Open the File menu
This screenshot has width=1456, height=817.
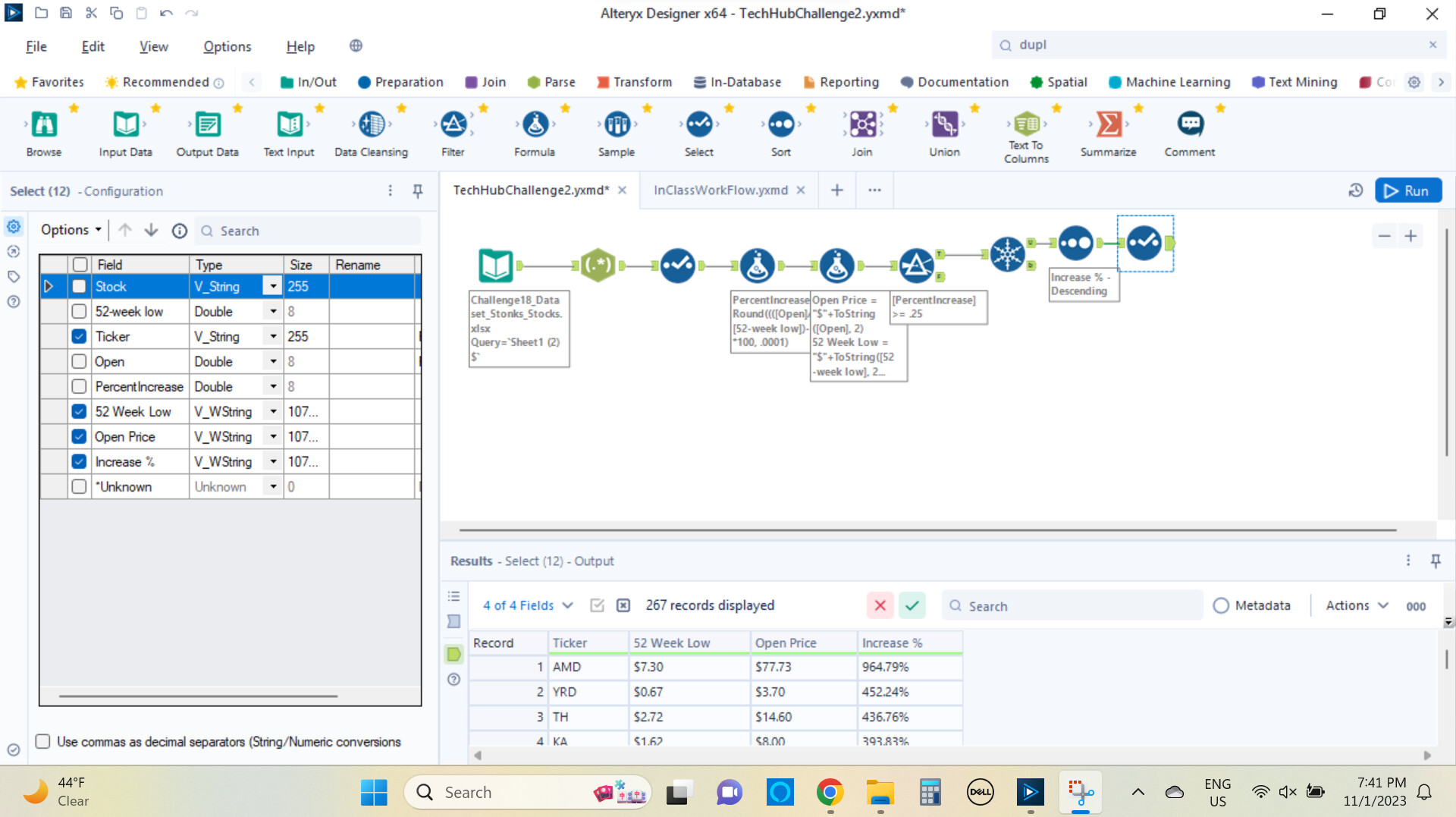36,46
